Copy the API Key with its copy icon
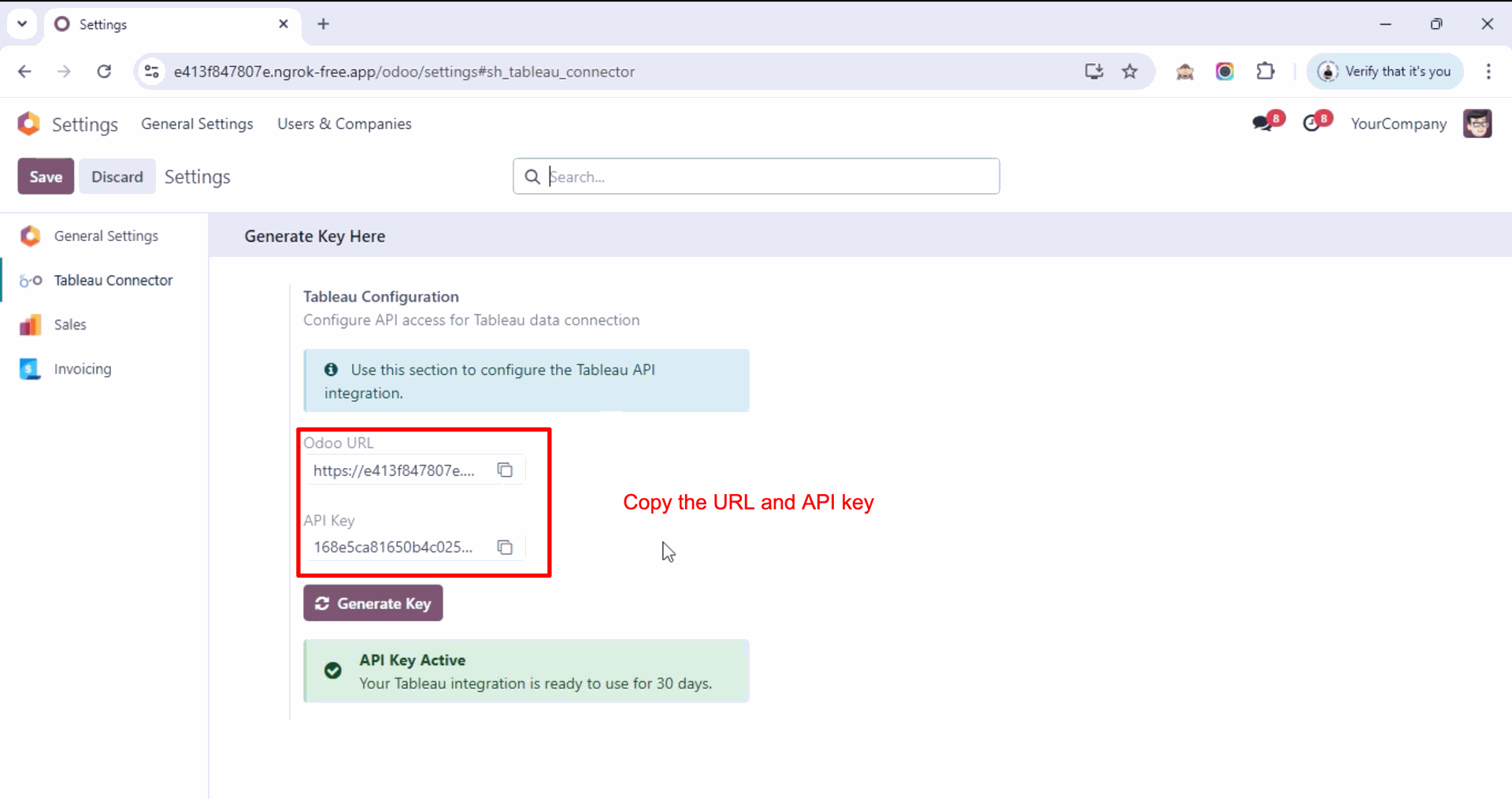The height and width of the screenshot is (799, 1512). click(x=505, y=547)
